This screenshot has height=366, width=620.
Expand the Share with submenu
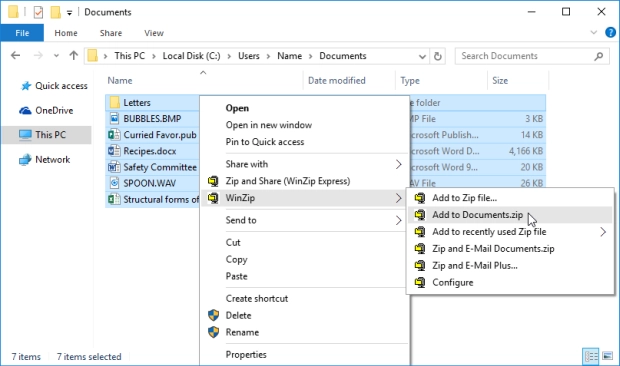click(399, 164)
